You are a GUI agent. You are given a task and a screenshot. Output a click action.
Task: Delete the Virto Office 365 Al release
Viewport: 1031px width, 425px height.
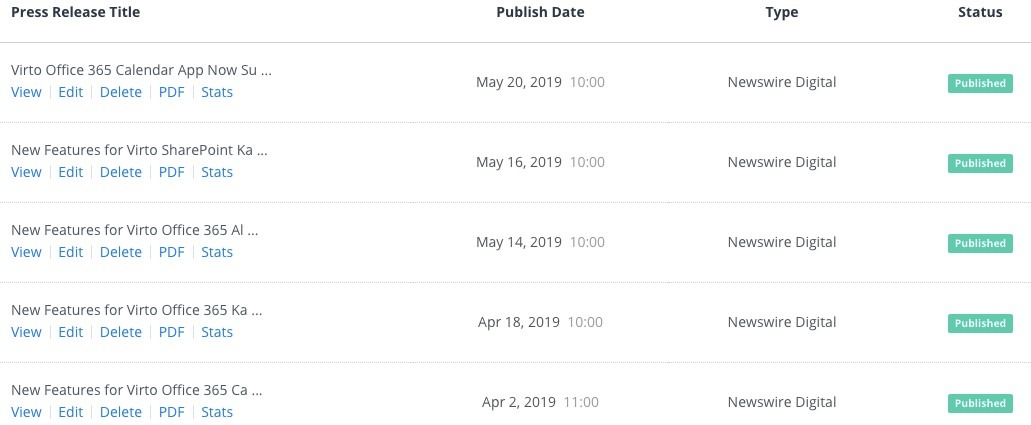click(x=121, y=252)
